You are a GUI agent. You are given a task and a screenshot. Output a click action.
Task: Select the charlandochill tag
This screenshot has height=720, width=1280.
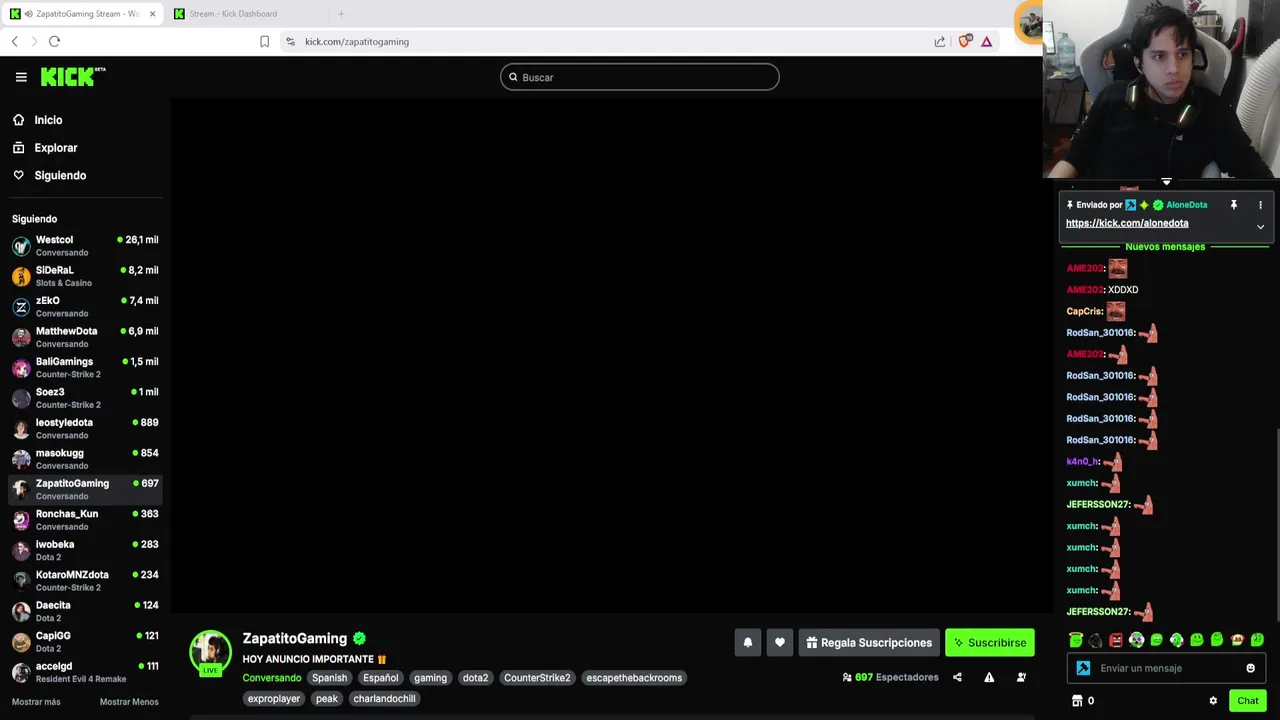384,699
